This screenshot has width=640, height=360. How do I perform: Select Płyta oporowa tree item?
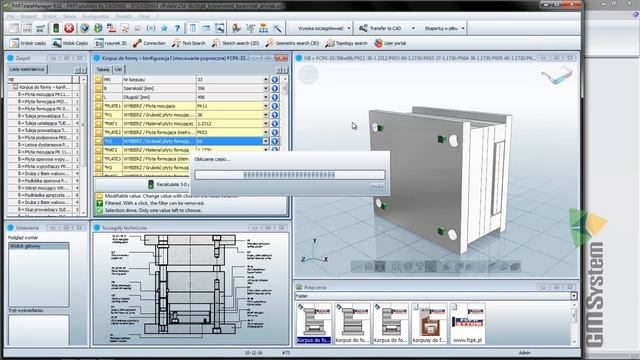pyautogui.click(x=43, y=159)
